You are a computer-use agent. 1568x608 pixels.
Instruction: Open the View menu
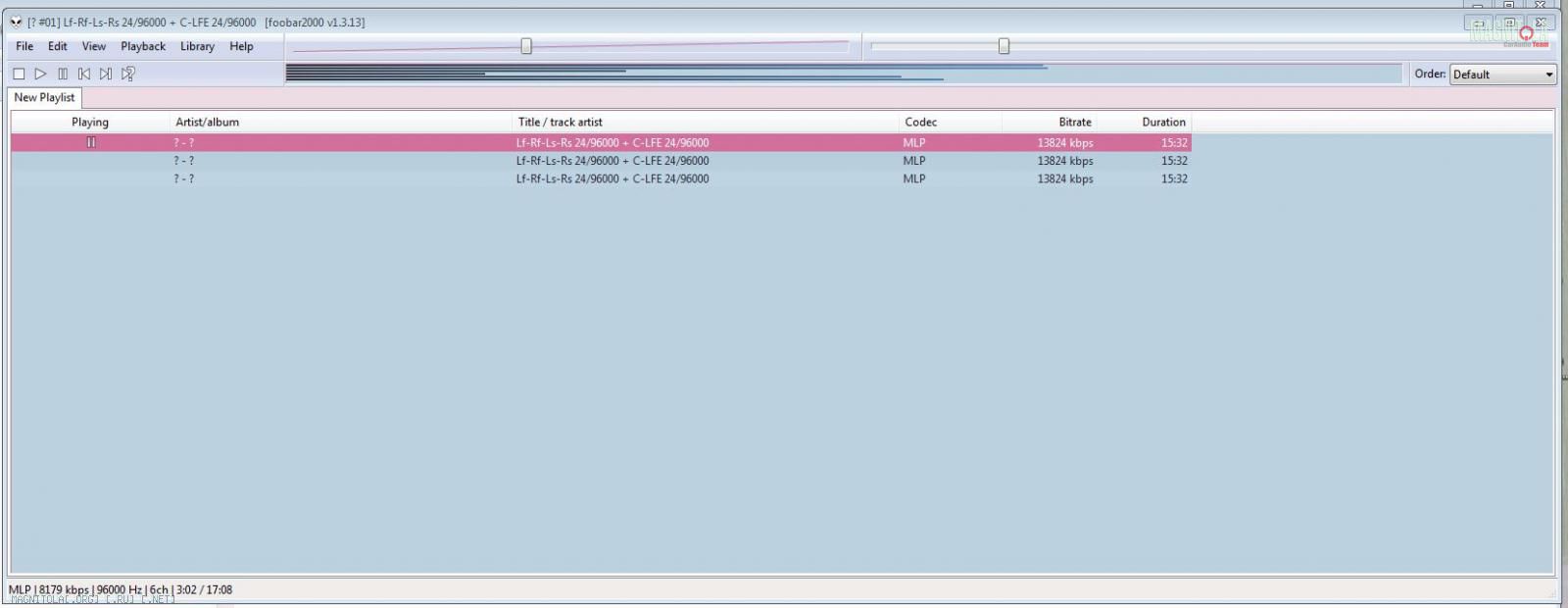[x=94, y=46]
